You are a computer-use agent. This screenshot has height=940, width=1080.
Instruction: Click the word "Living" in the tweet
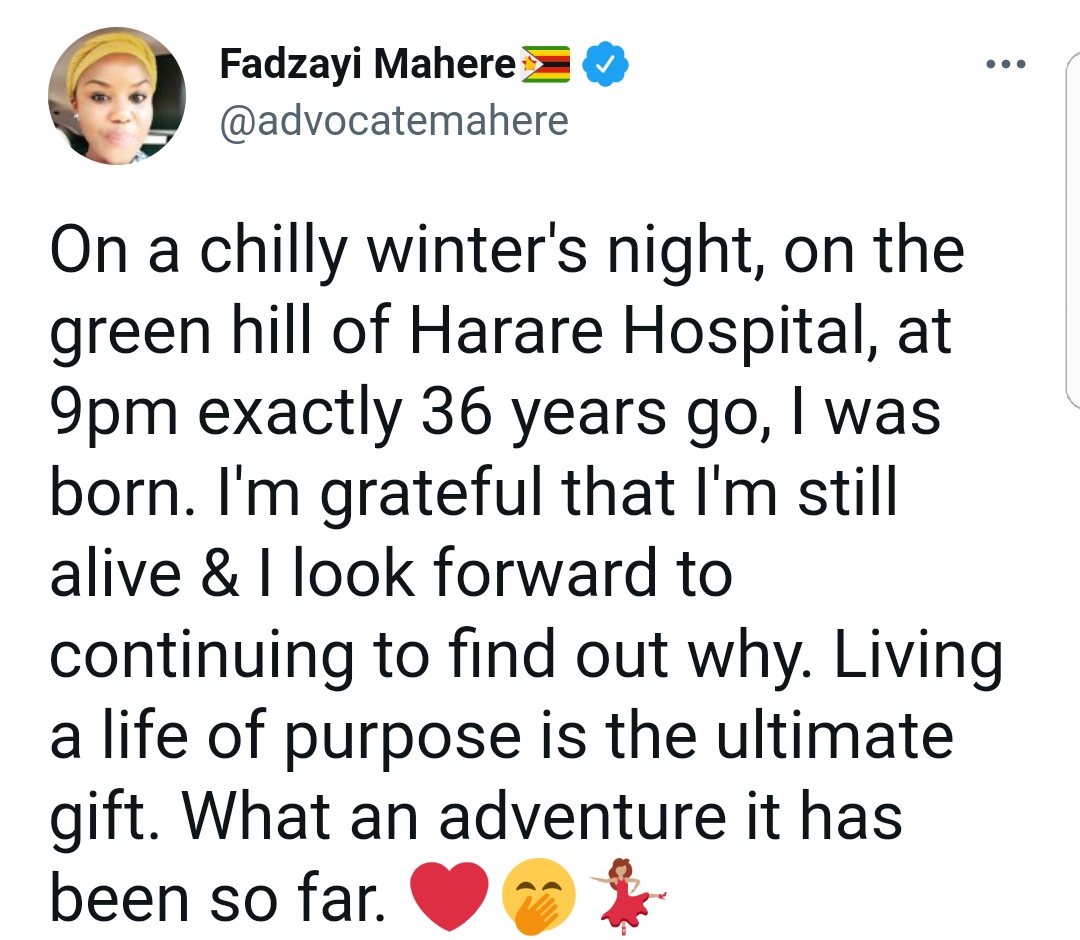[x=918, y=654]
